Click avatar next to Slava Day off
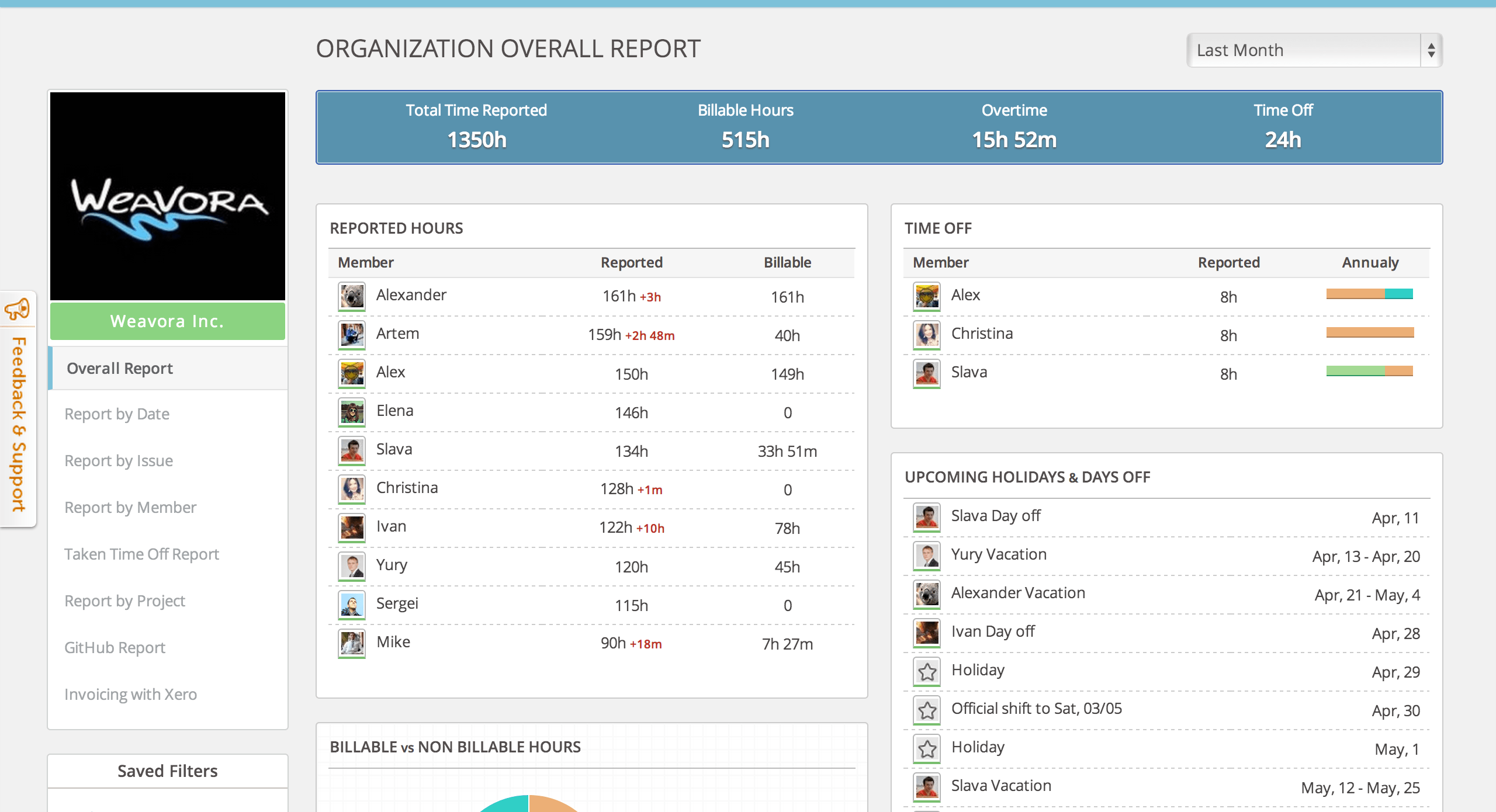The width and height of the screenshot is (1496, 812). pyautogui.click(x=927, y=518)
